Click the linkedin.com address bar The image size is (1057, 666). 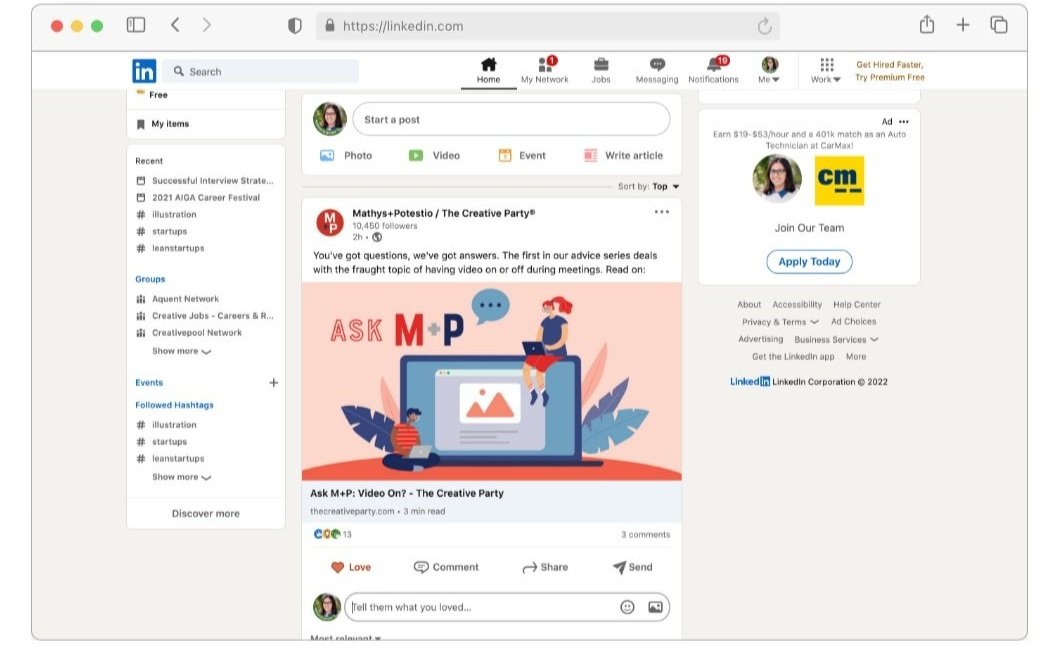(547, 26)
